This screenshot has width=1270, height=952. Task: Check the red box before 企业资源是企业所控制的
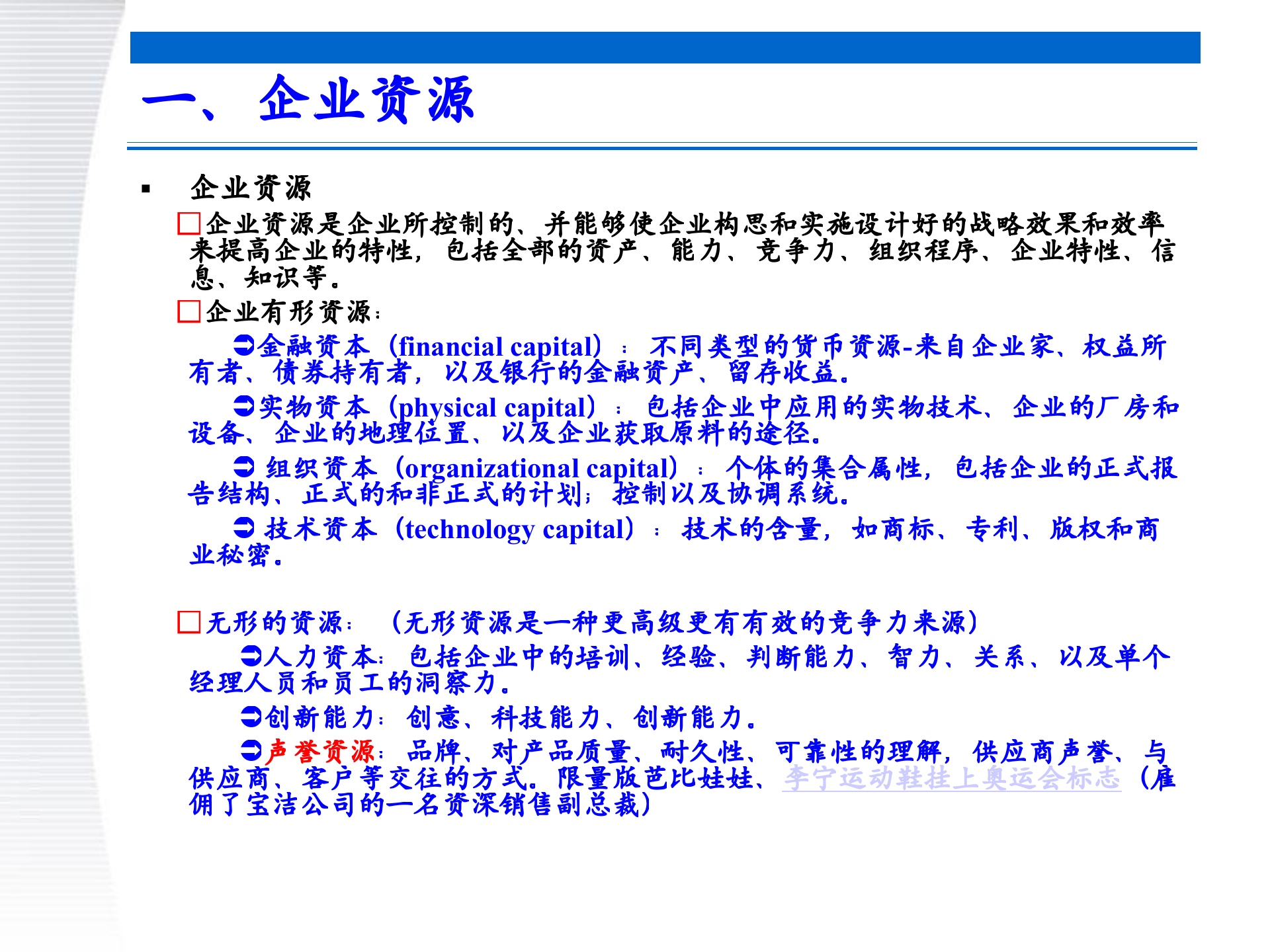tap(190, 224)
